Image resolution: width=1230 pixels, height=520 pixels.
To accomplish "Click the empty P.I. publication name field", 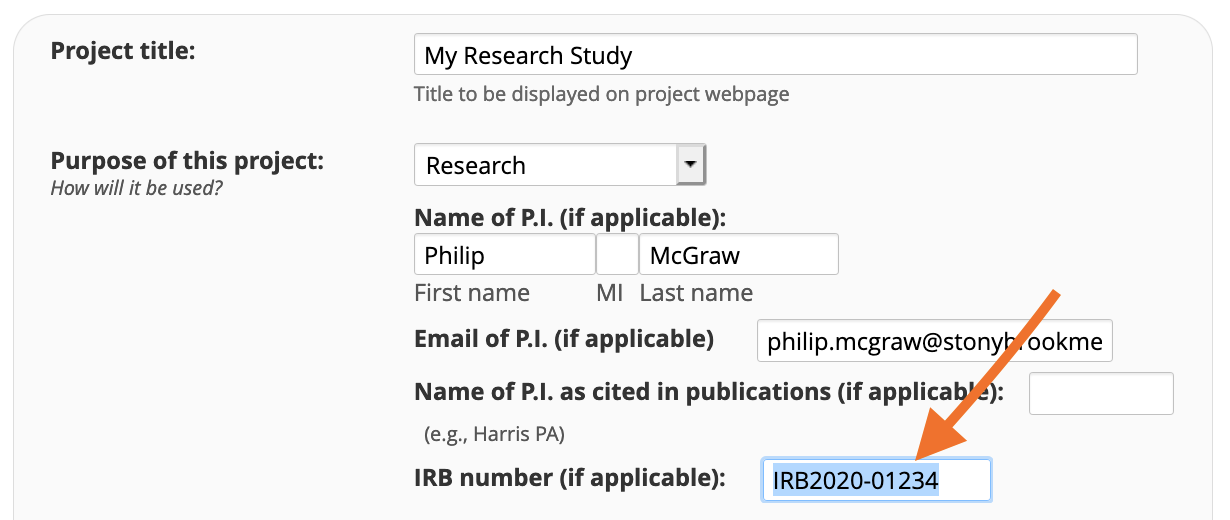I will 1101,393.
